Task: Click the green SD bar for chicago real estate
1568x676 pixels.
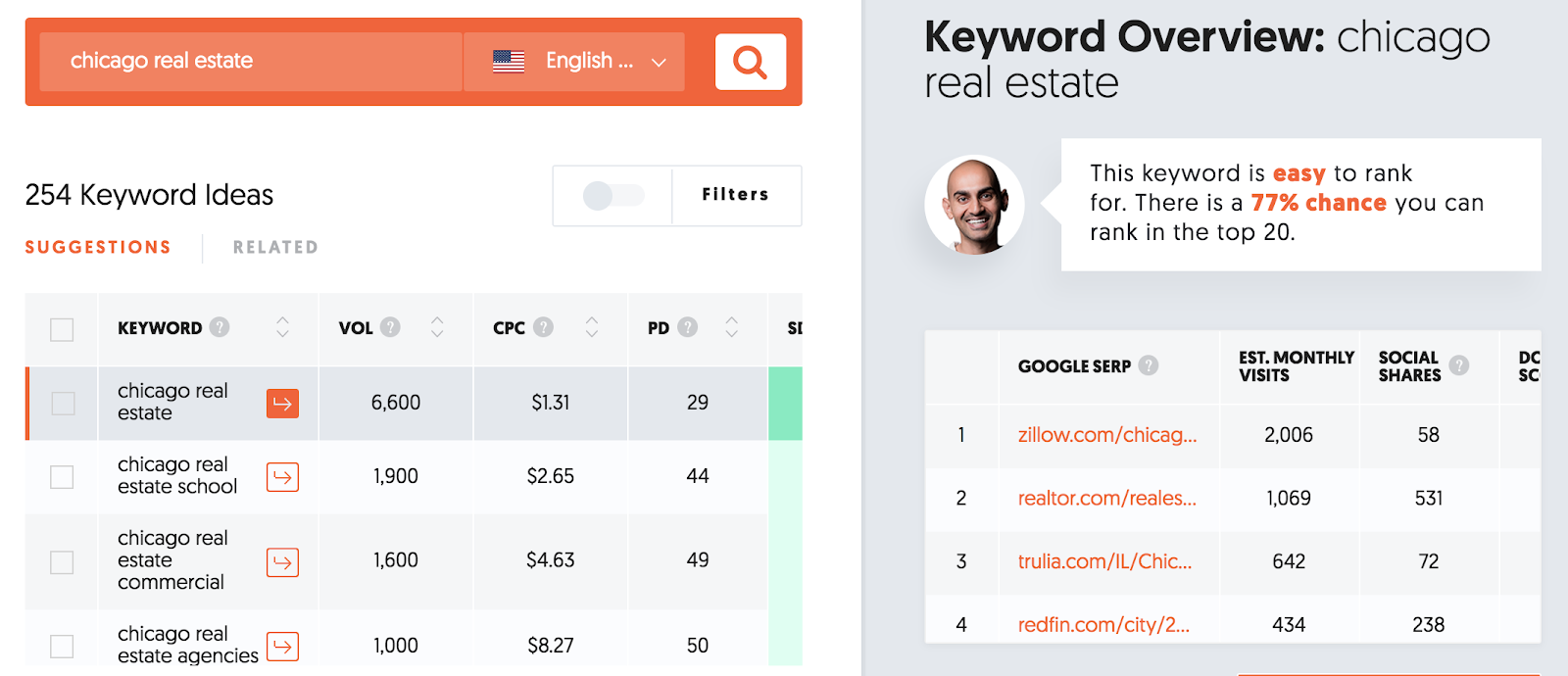Action: (785, 403)
